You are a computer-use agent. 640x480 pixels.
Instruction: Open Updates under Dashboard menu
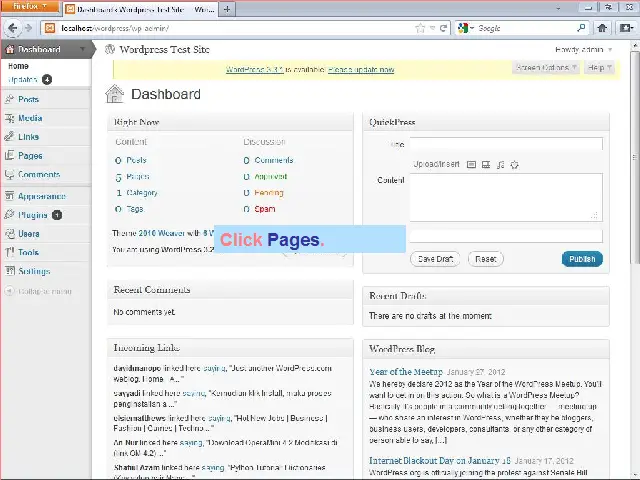(23, 80)
